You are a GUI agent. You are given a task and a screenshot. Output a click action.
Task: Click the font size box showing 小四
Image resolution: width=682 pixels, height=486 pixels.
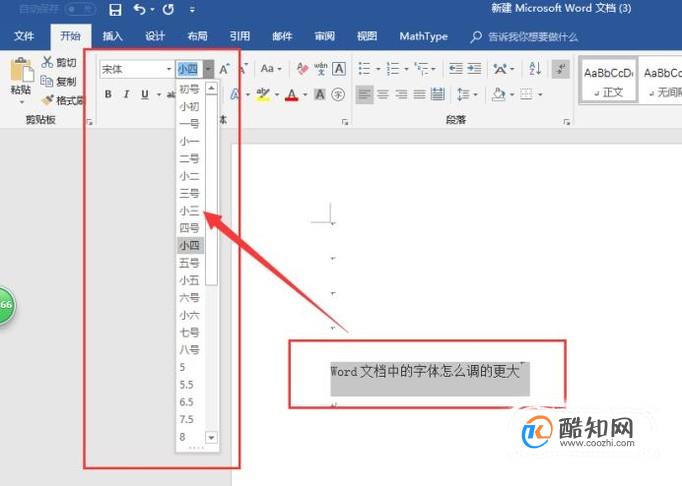[189, 69]
